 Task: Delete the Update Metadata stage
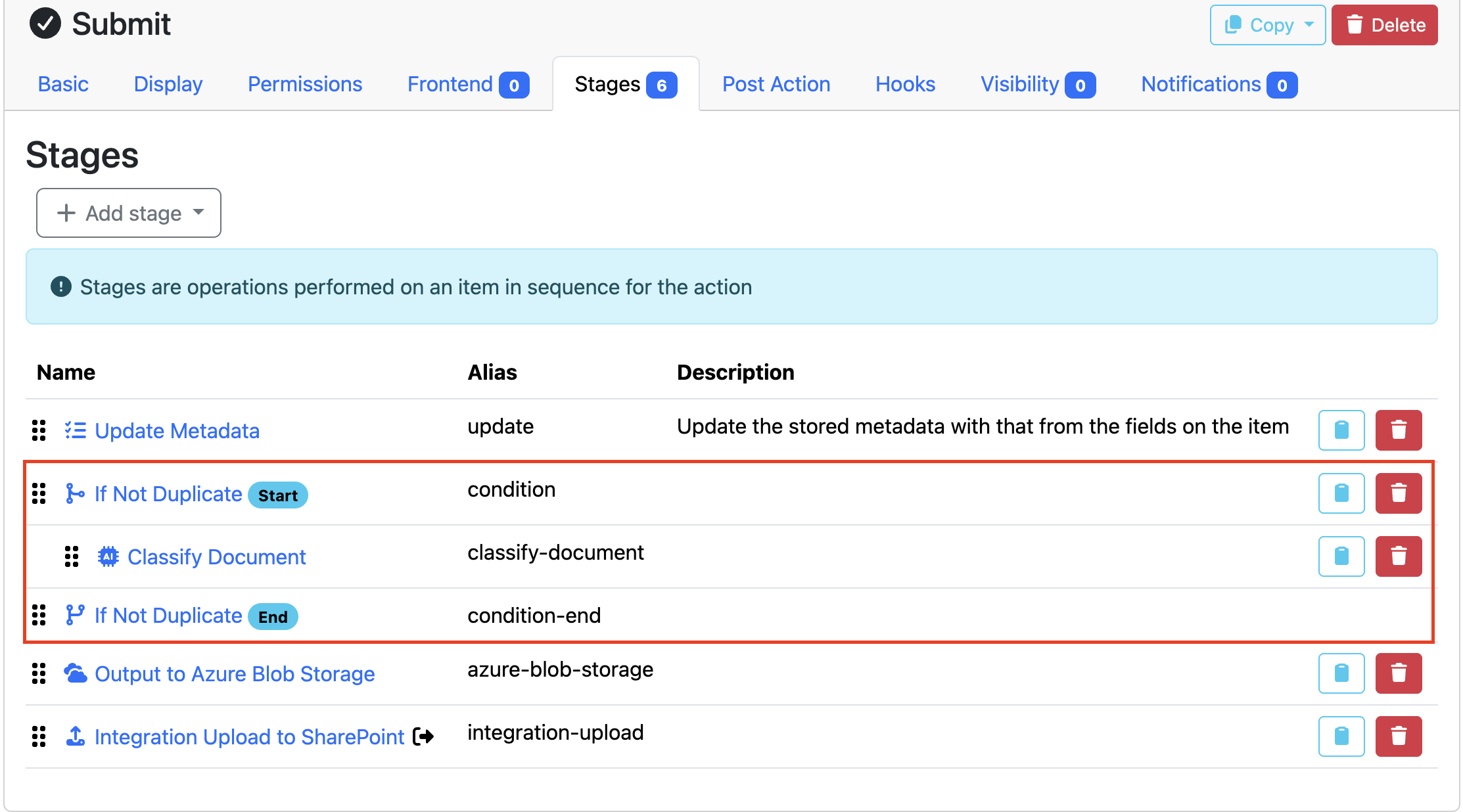[1398, 430]
